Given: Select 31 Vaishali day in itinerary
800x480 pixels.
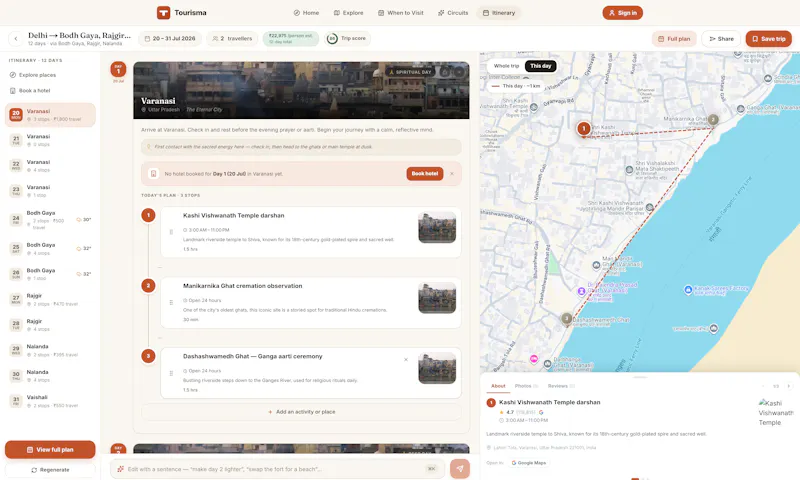Looking at the screenshot, I should pos(50,401).
